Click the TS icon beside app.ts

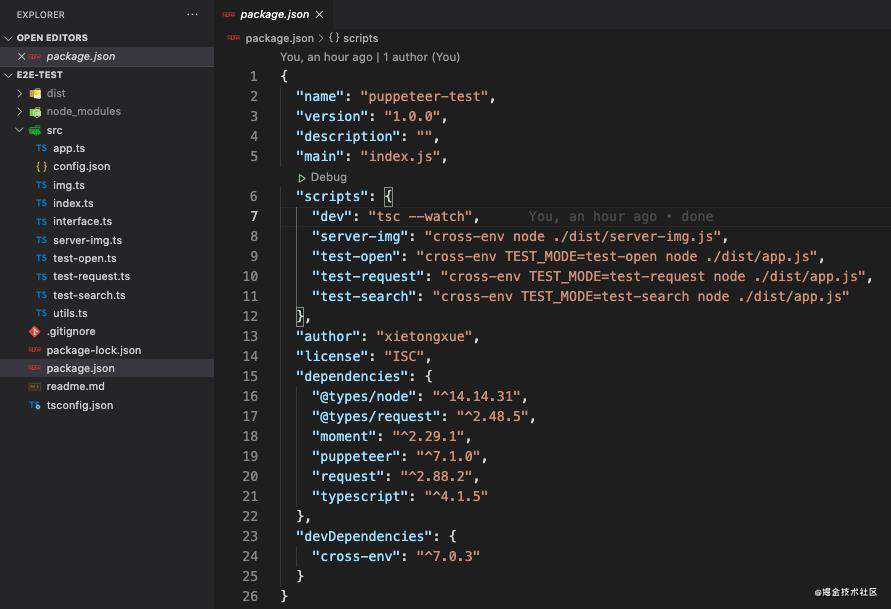coord(41,148)
